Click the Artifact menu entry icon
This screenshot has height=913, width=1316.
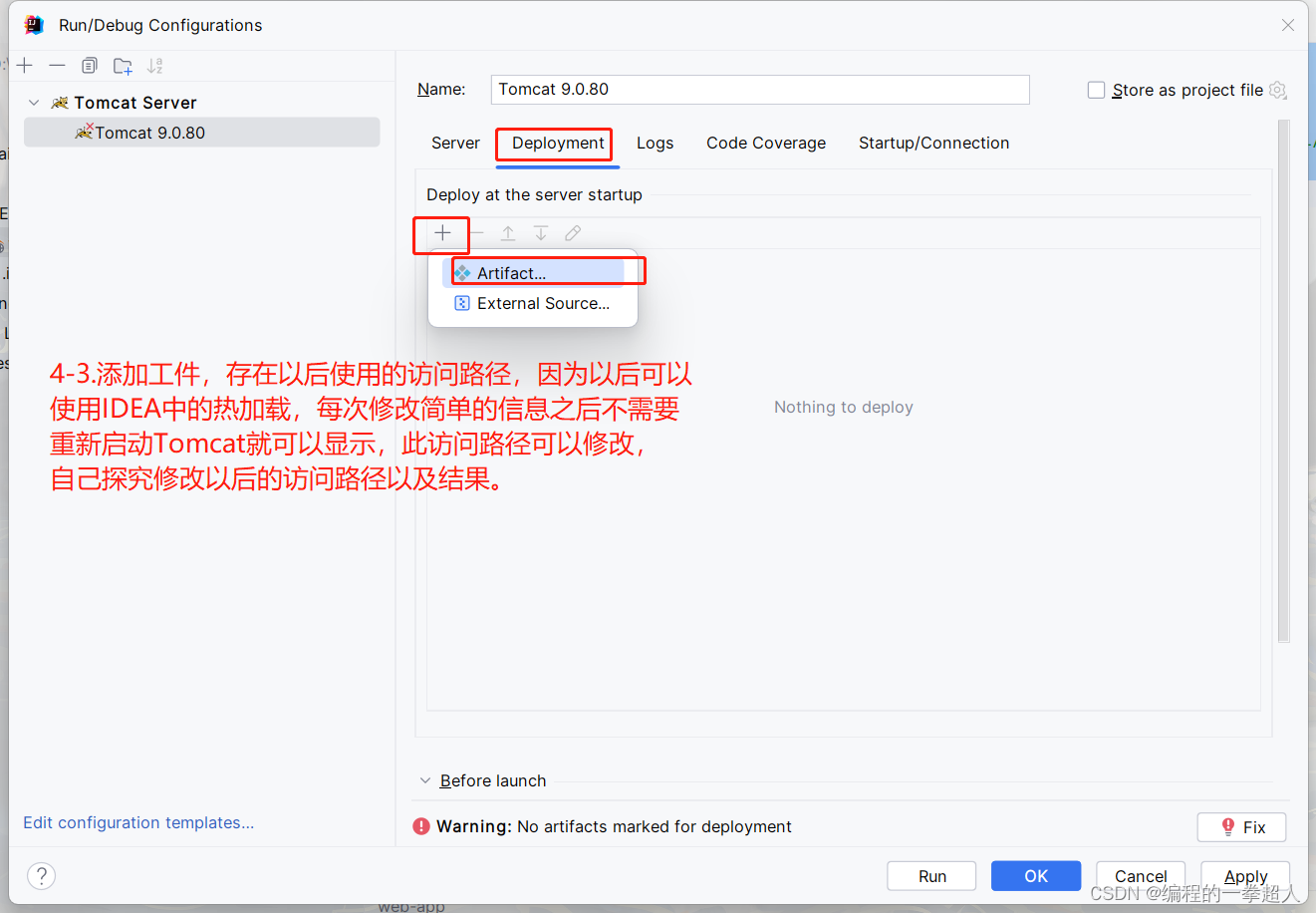pos(462,273)
